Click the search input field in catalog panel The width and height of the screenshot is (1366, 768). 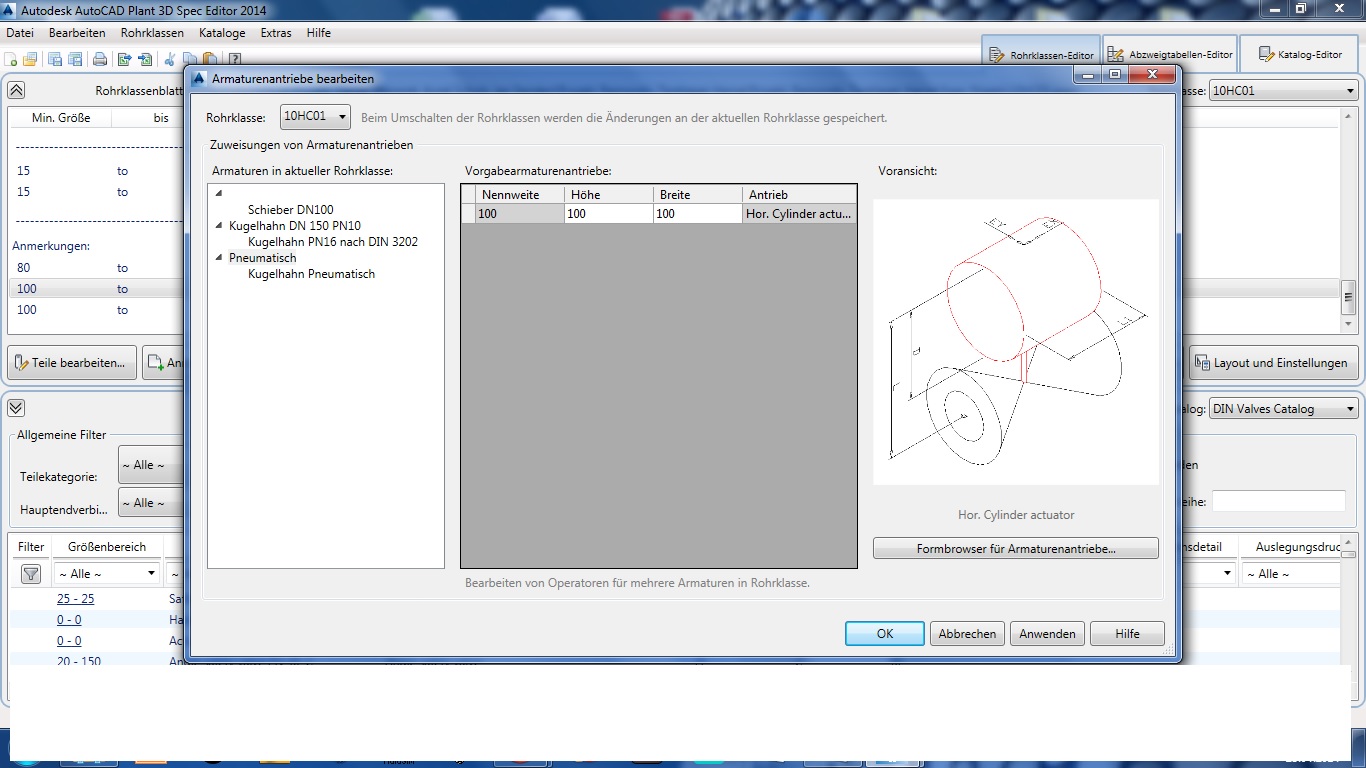tap(1278, 501)
